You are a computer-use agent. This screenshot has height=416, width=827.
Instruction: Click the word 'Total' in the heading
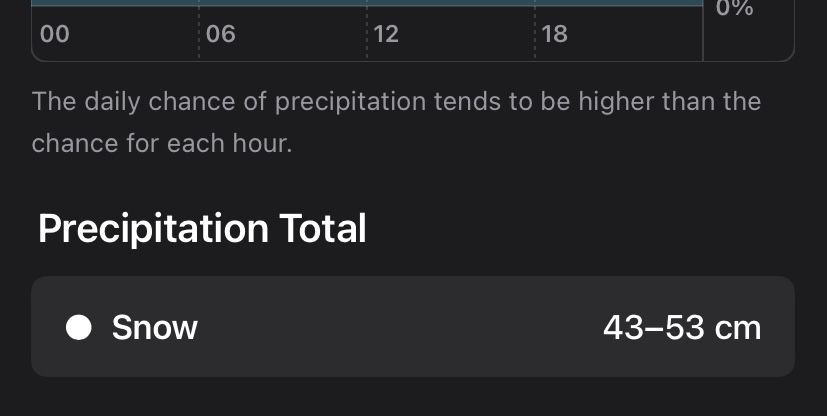322,229
